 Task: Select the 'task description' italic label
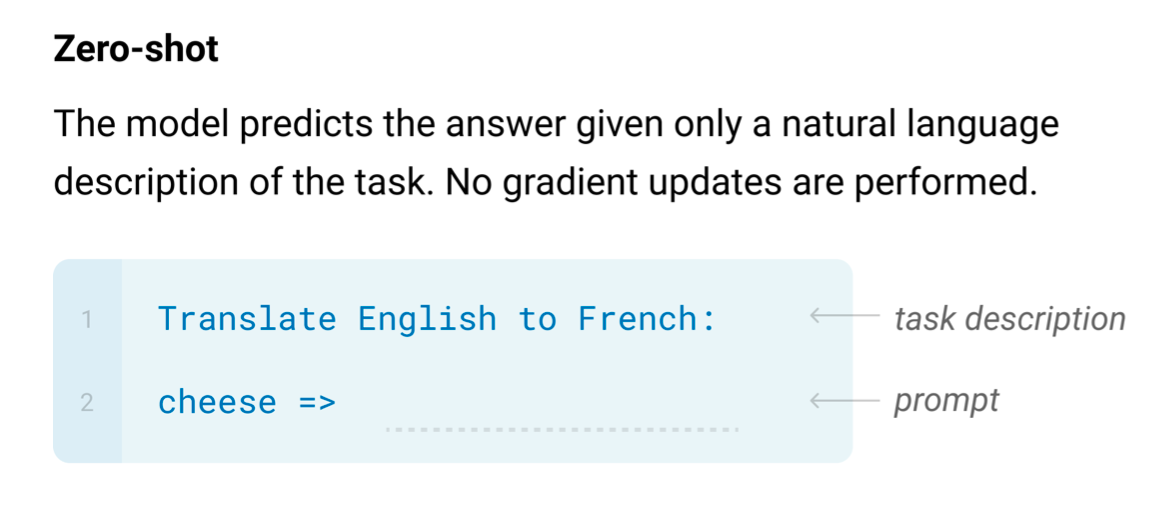(1010, 319)
